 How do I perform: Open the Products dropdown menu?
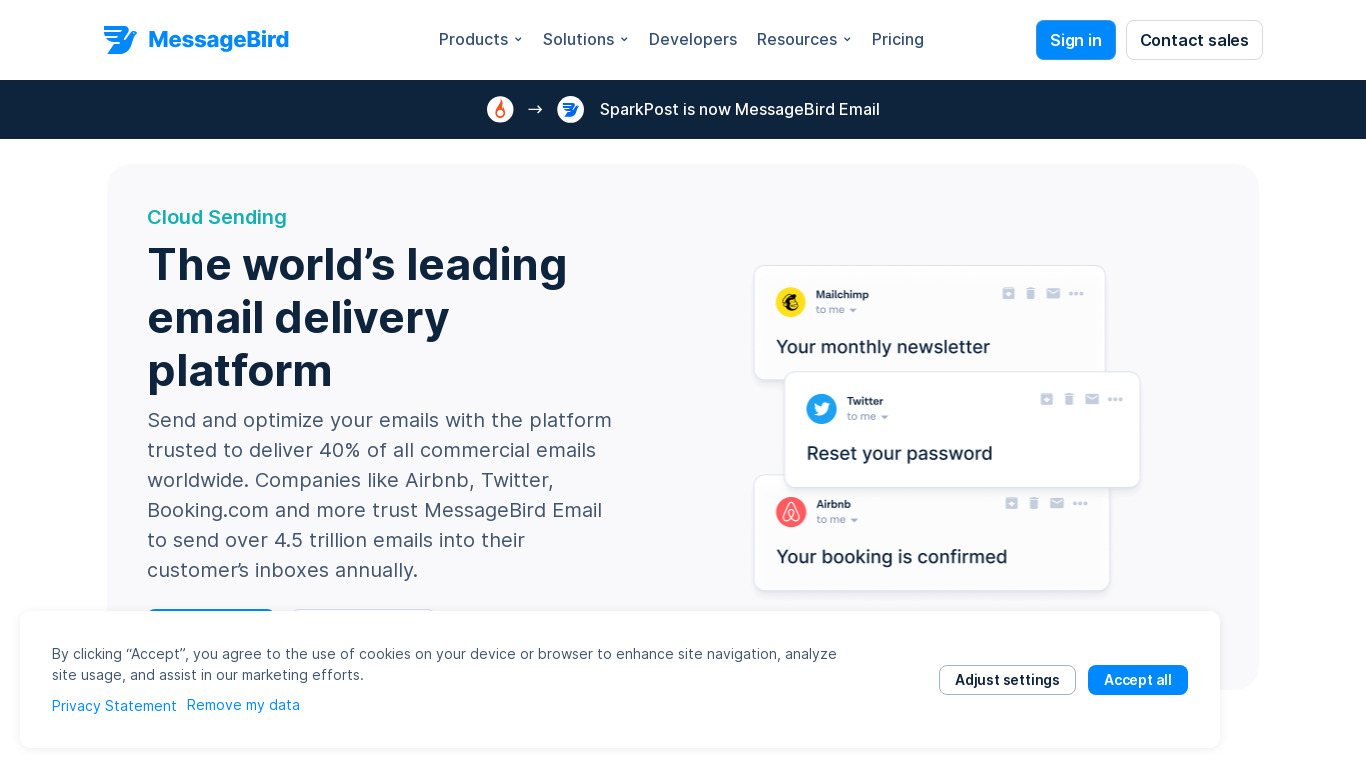480,40
